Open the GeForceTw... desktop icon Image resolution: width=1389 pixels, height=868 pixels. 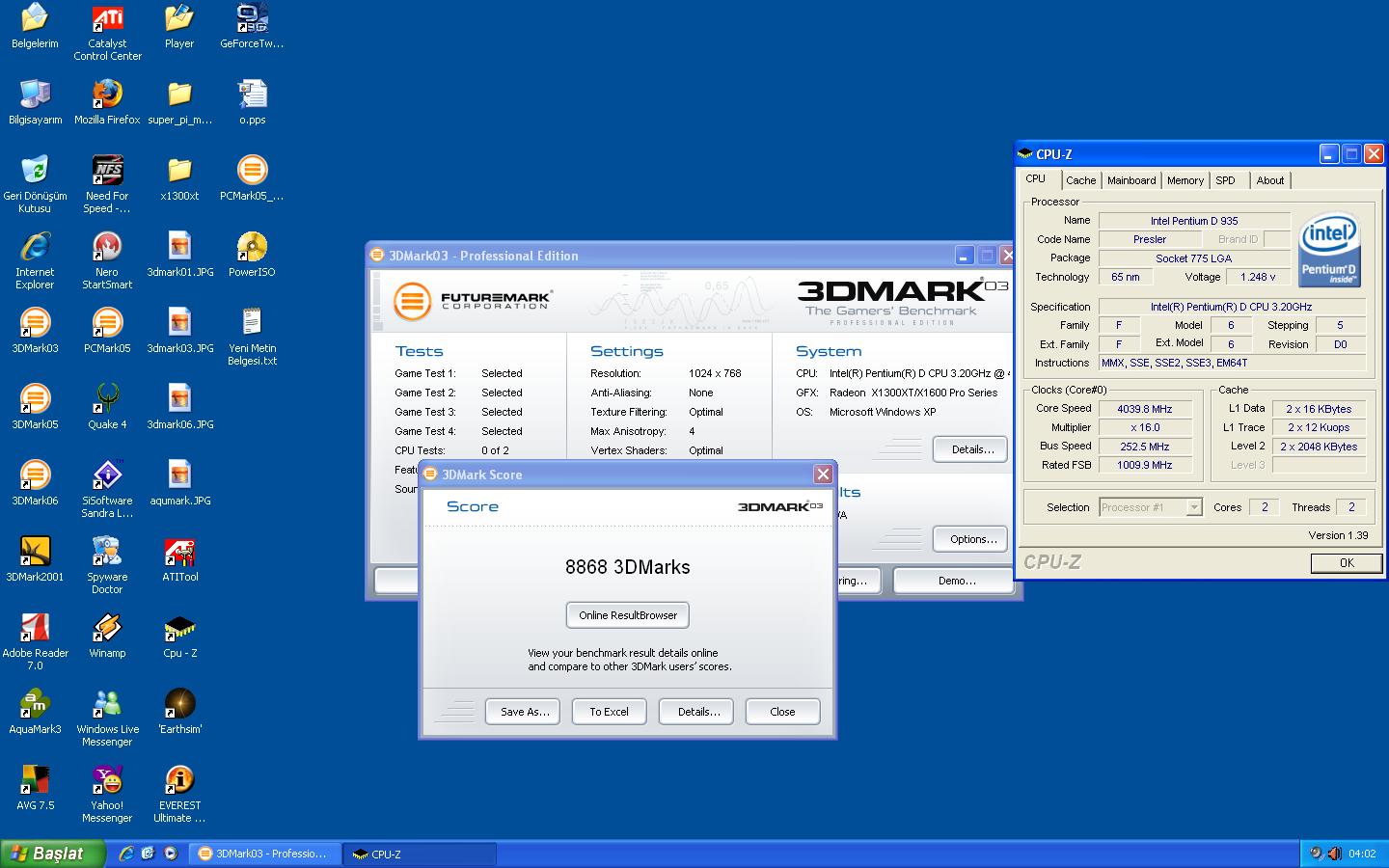tap(252, 26)
